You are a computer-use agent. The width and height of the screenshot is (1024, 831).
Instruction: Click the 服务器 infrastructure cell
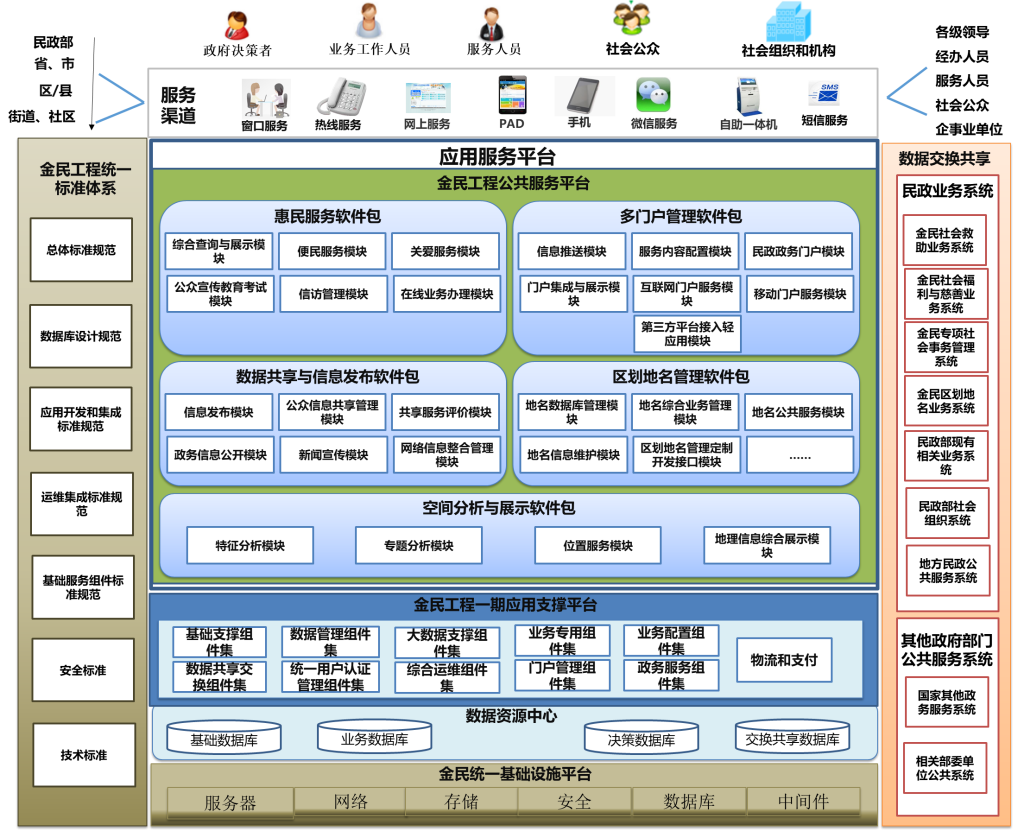230,802
